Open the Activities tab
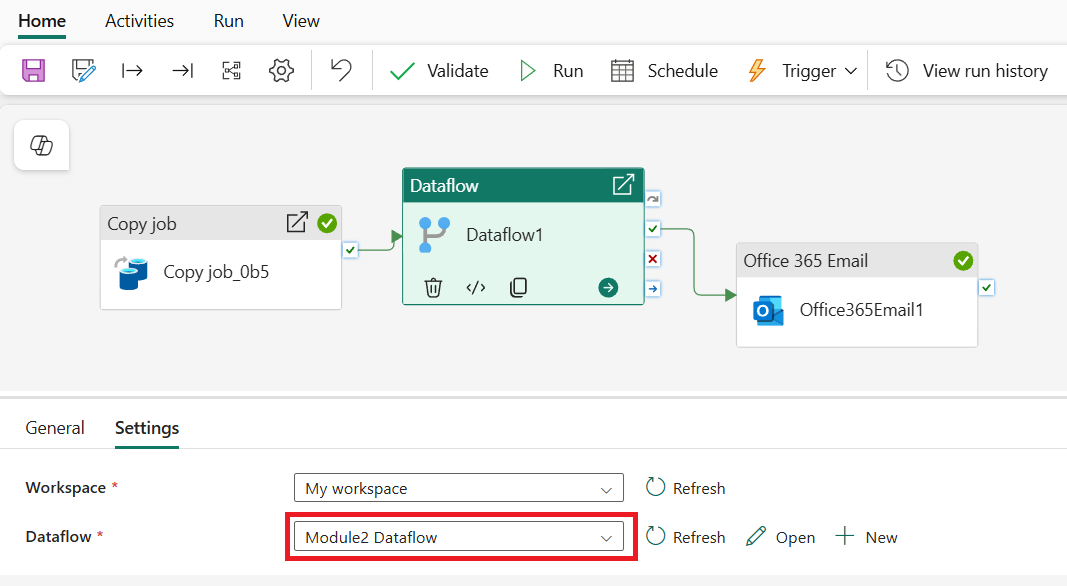 (139, 21)
